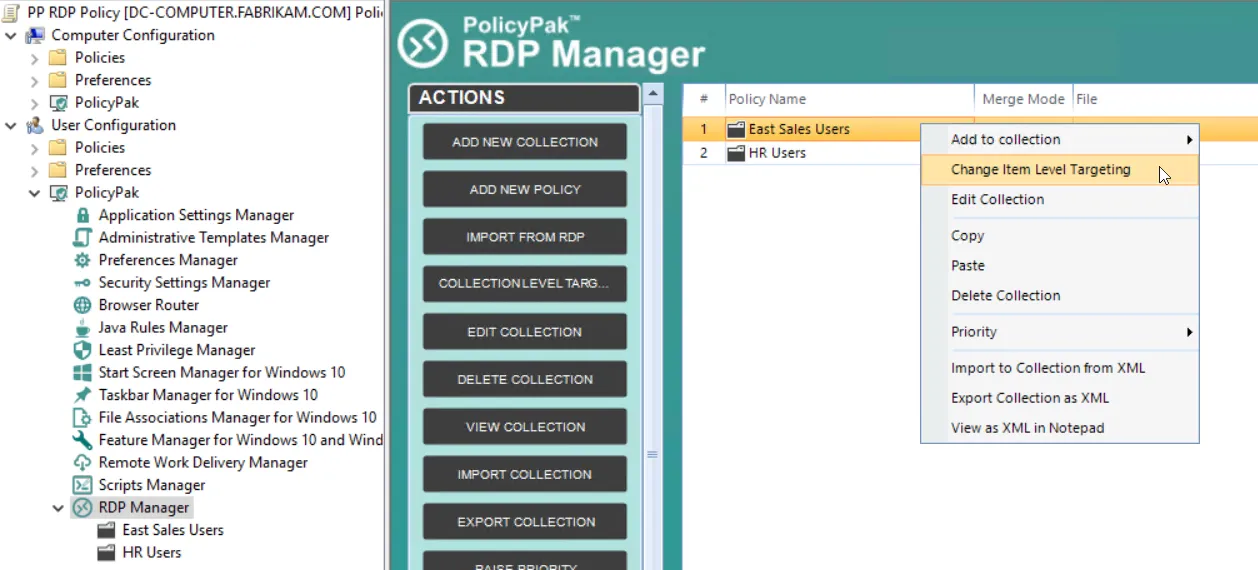Click the Taskbar Manager pin icon

click(82, 395)
